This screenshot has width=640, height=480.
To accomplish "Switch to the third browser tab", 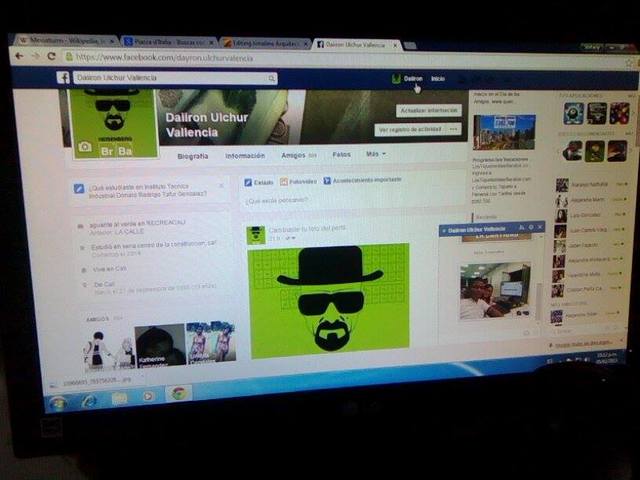I will pos(265,44).
